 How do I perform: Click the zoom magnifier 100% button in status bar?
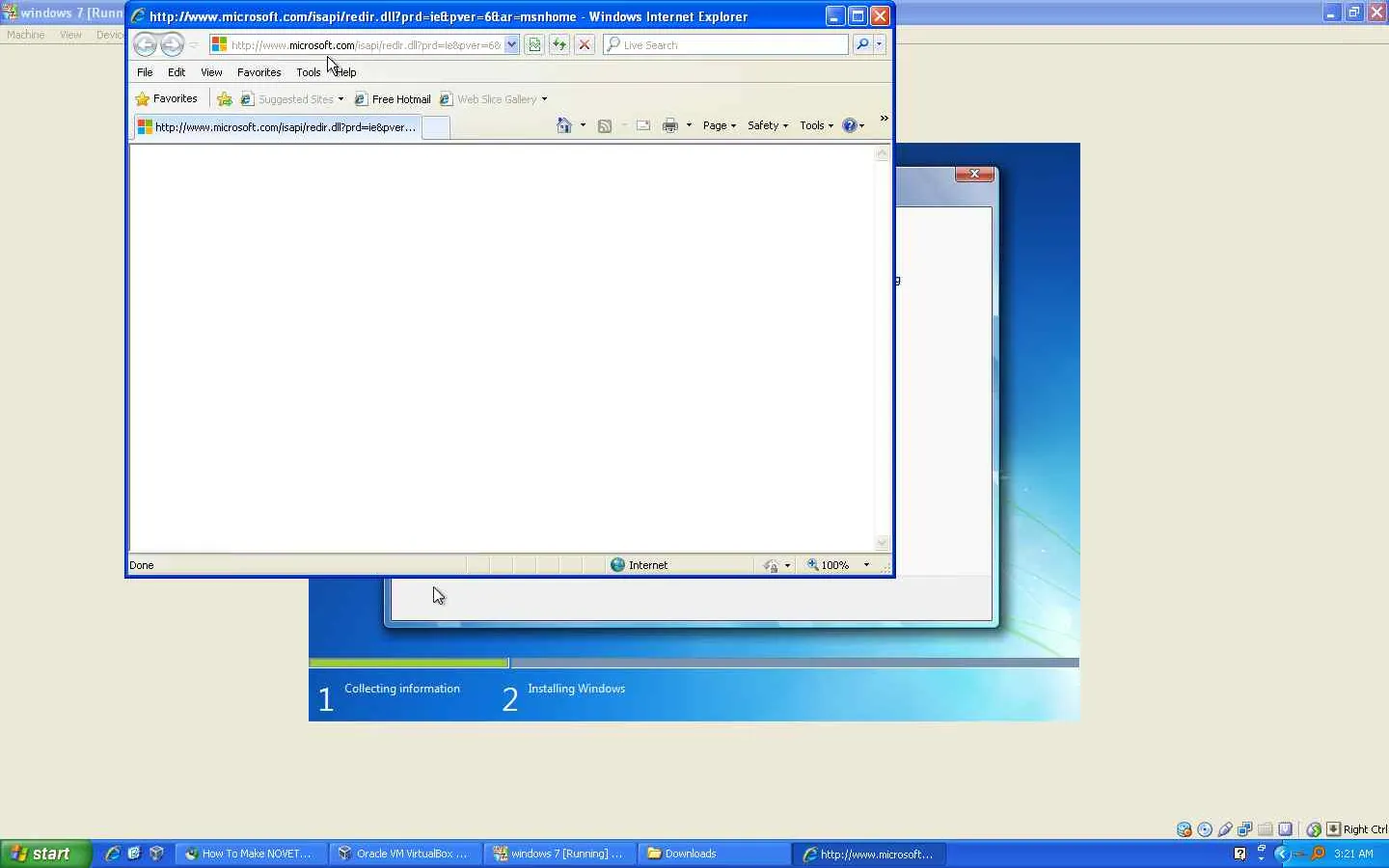tap(828, 565)
